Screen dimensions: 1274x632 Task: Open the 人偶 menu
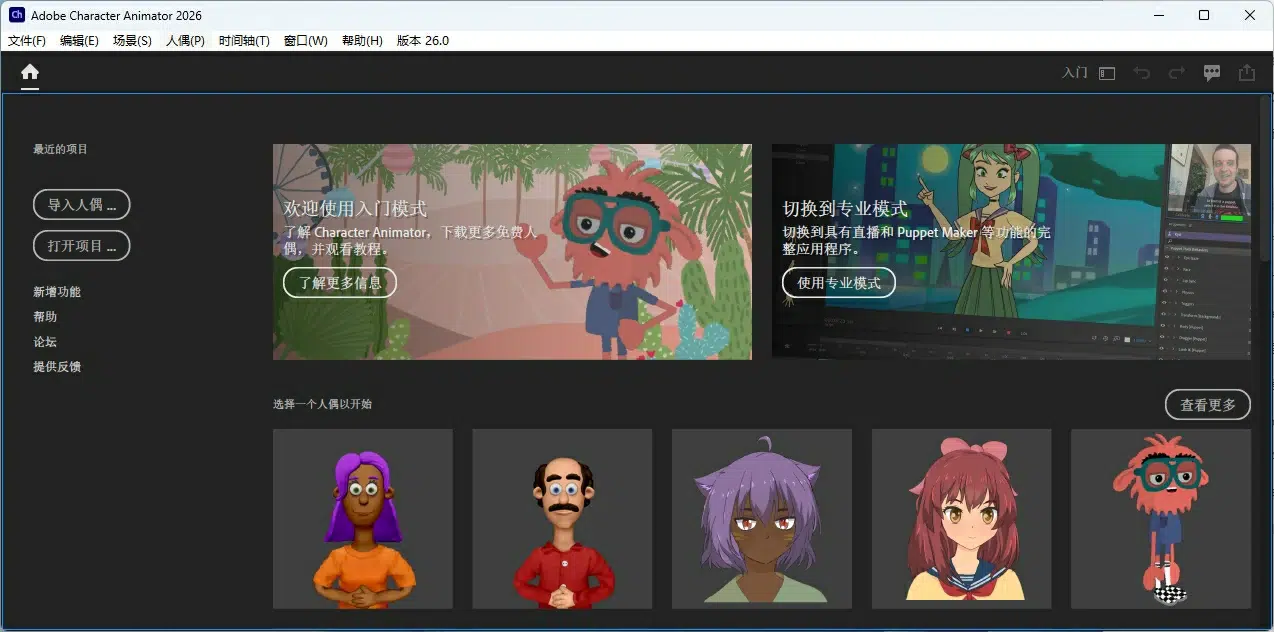(x=184, y=40)
